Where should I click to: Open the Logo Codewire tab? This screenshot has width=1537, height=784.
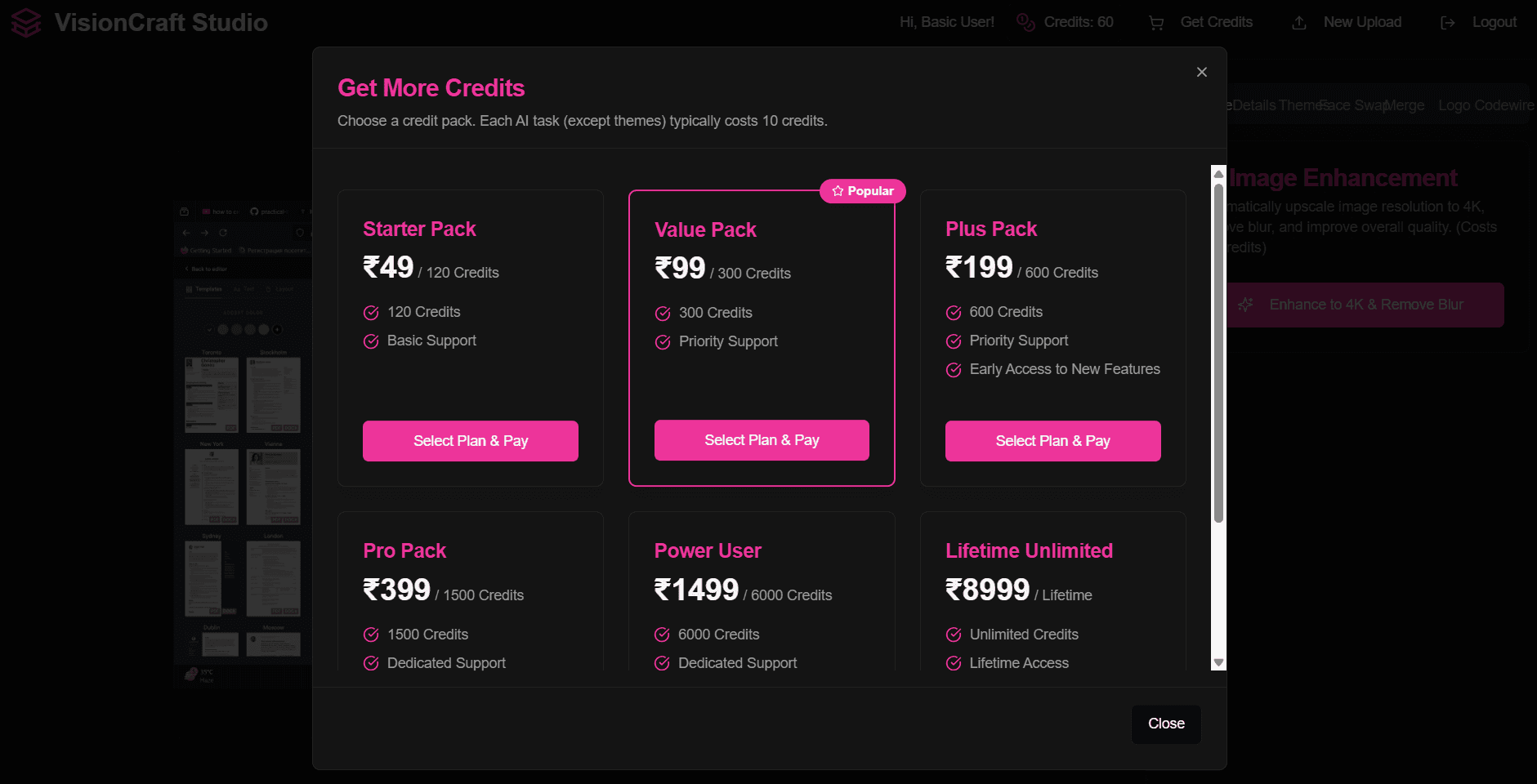(x=1486, y=105)
